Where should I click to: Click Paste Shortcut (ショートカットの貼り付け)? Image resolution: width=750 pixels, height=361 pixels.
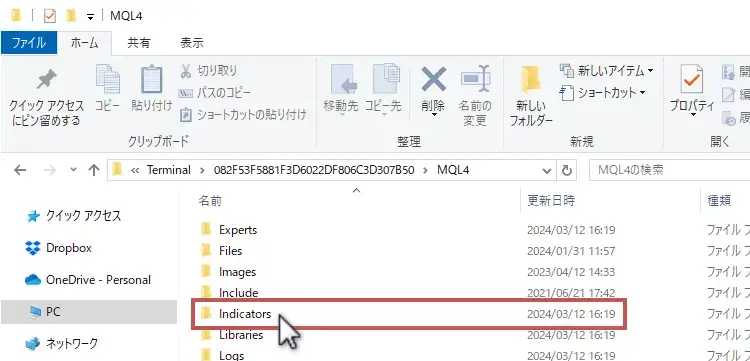click(x=242, y=115)
